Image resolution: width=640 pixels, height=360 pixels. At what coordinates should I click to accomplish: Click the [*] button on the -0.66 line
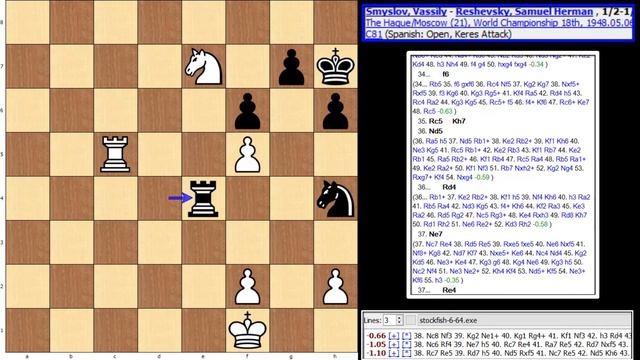point(407,336)
